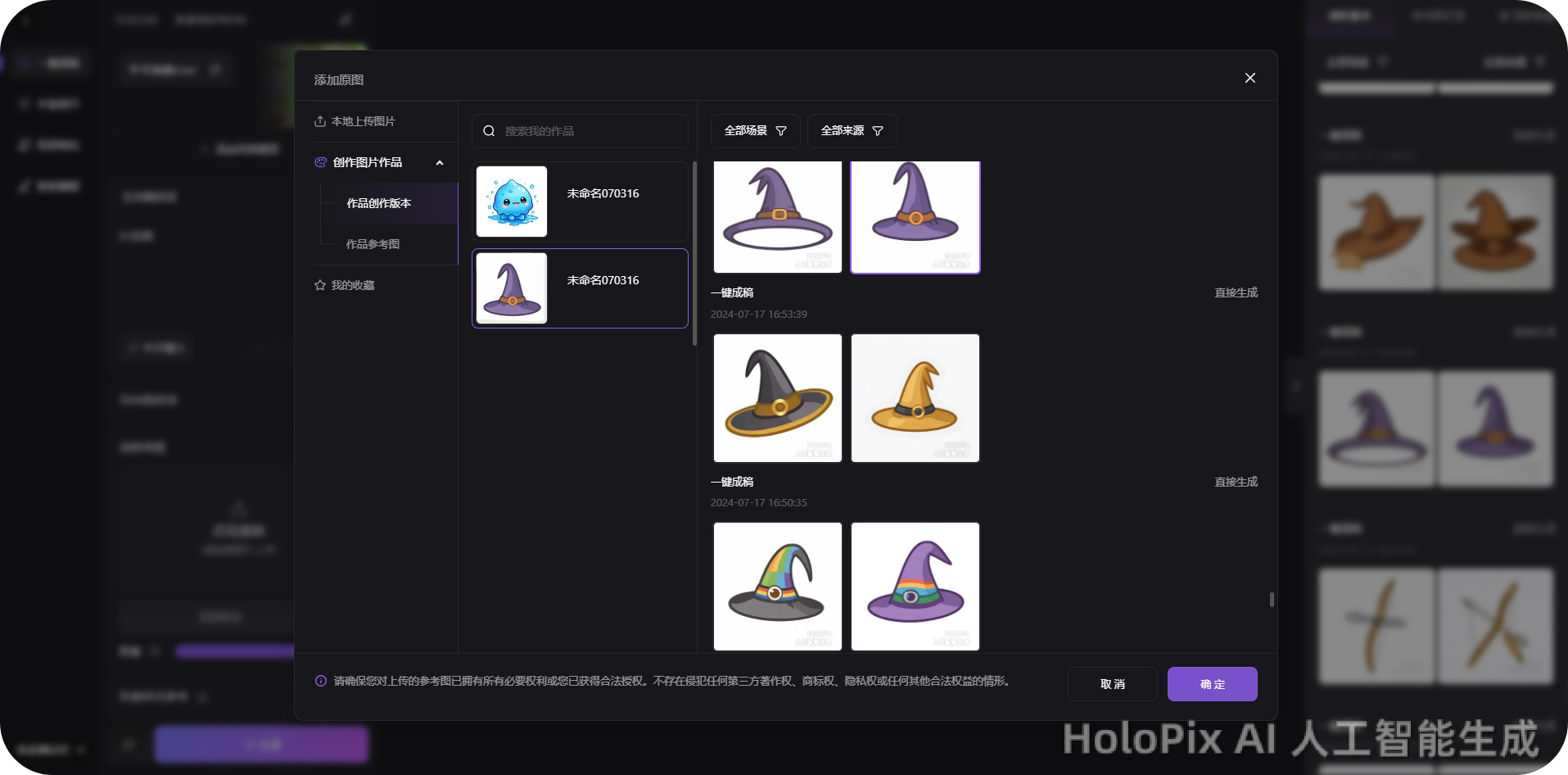Click the info icon before the copyright notice
This screenshot has height=775, width=1568.
pyautogui.click(x=321, y=681)
